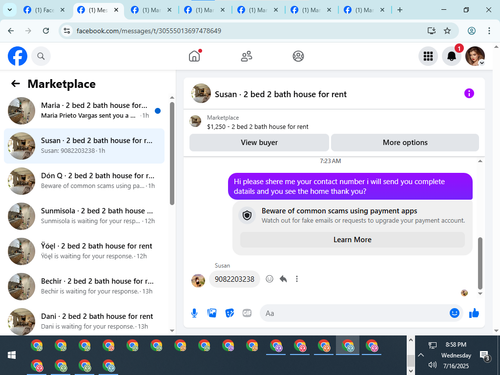Image resolution: width=500 pixels, height=375 pixels.
Task: Close the active Messenger browser tab
Action: pos(116,10)
